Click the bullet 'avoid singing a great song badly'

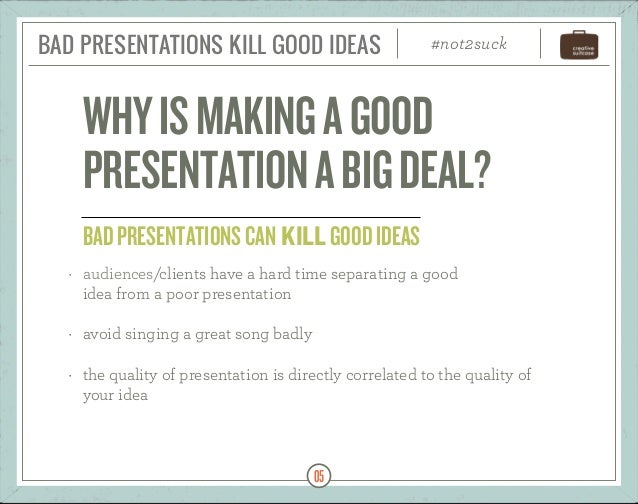[x=197, y=335]
